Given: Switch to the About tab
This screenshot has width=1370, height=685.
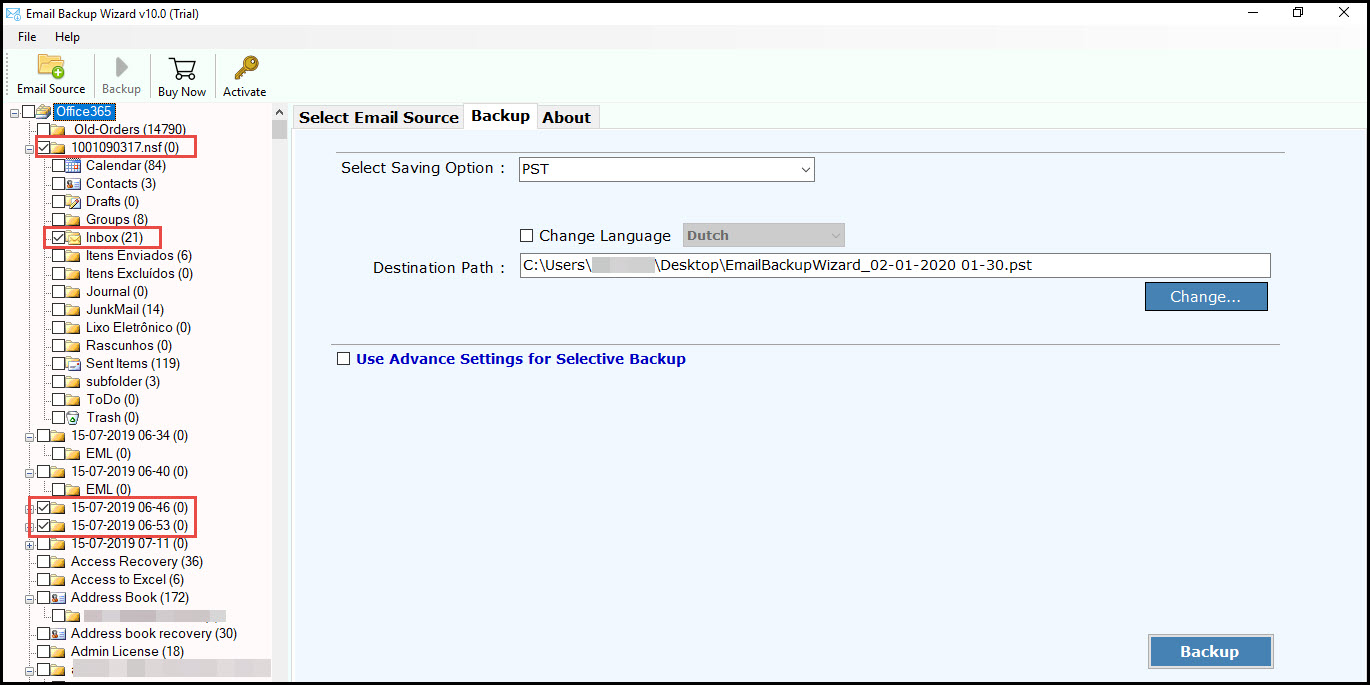Looking at the screenshot, I should tap(567, 117).
